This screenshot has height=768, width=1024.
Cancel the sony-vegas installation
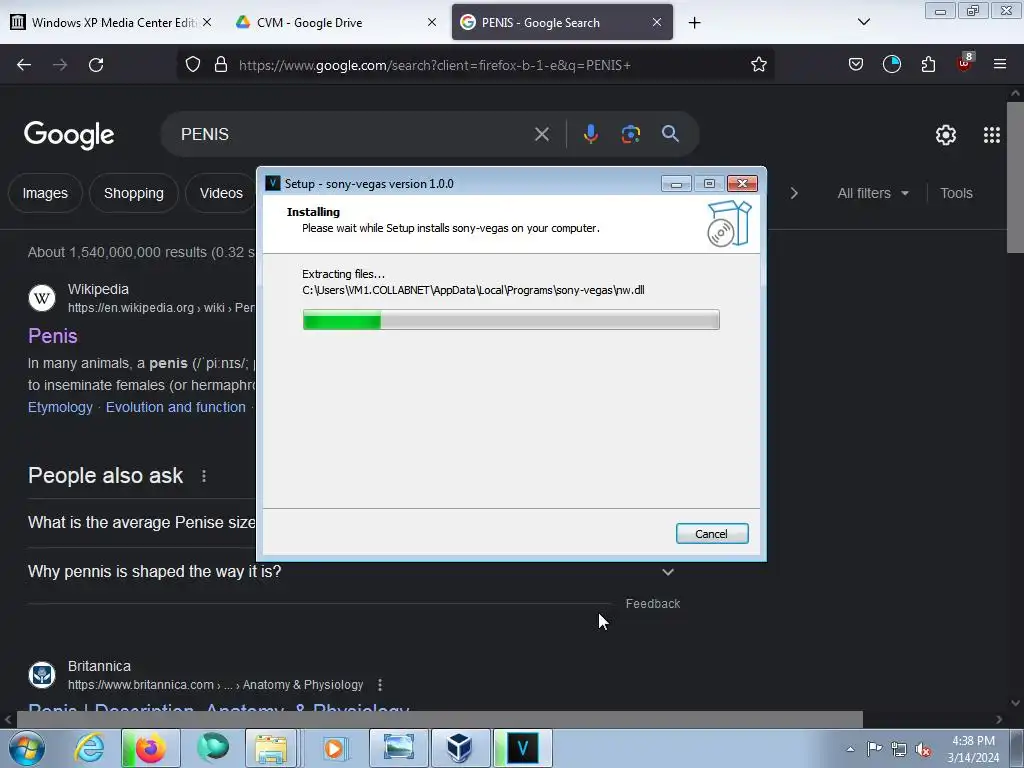712,534
